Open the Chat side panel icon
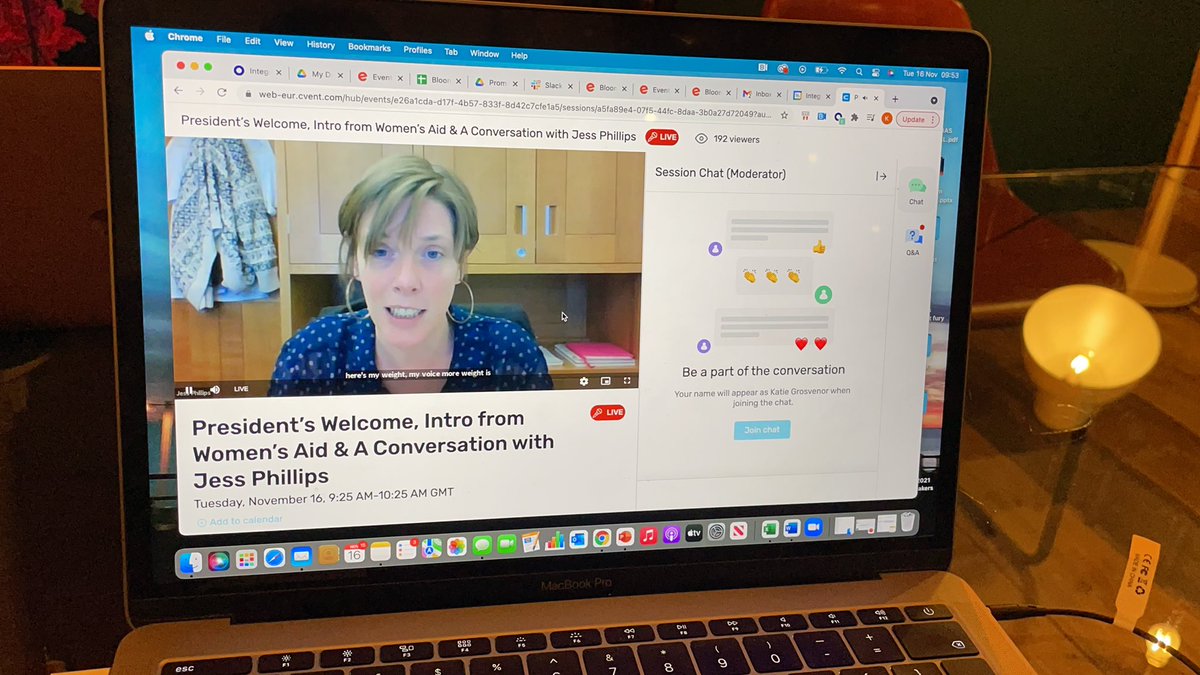 pos(916,188)
